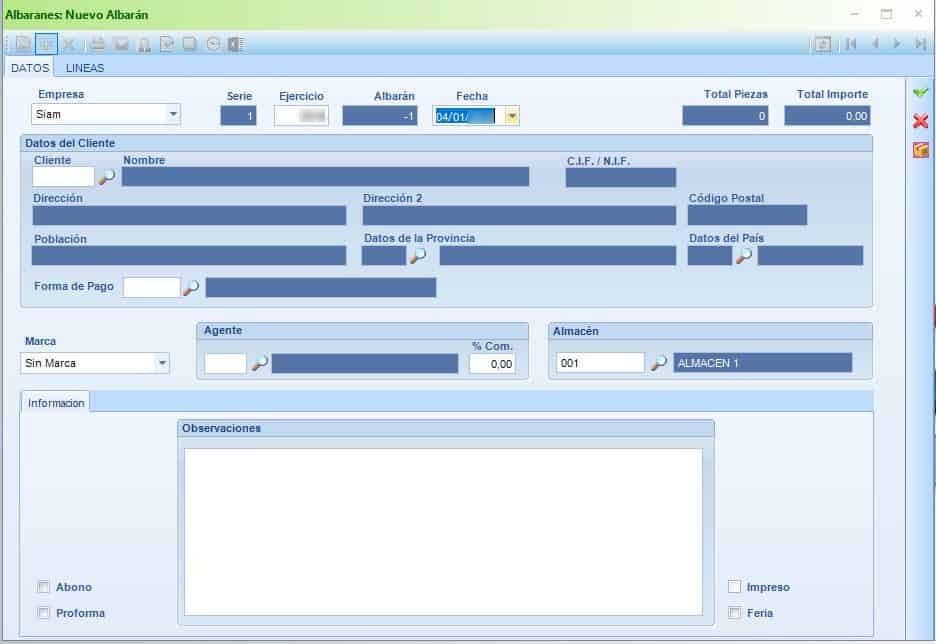Select the DATOS tab

pyautogui.click(x=30, y=68)
